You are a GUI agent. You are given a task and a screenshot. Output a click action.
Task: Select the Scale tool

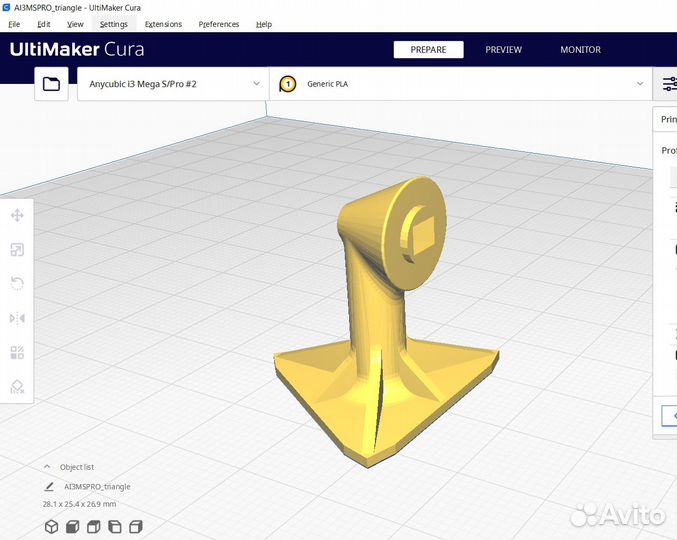point(17,250)
